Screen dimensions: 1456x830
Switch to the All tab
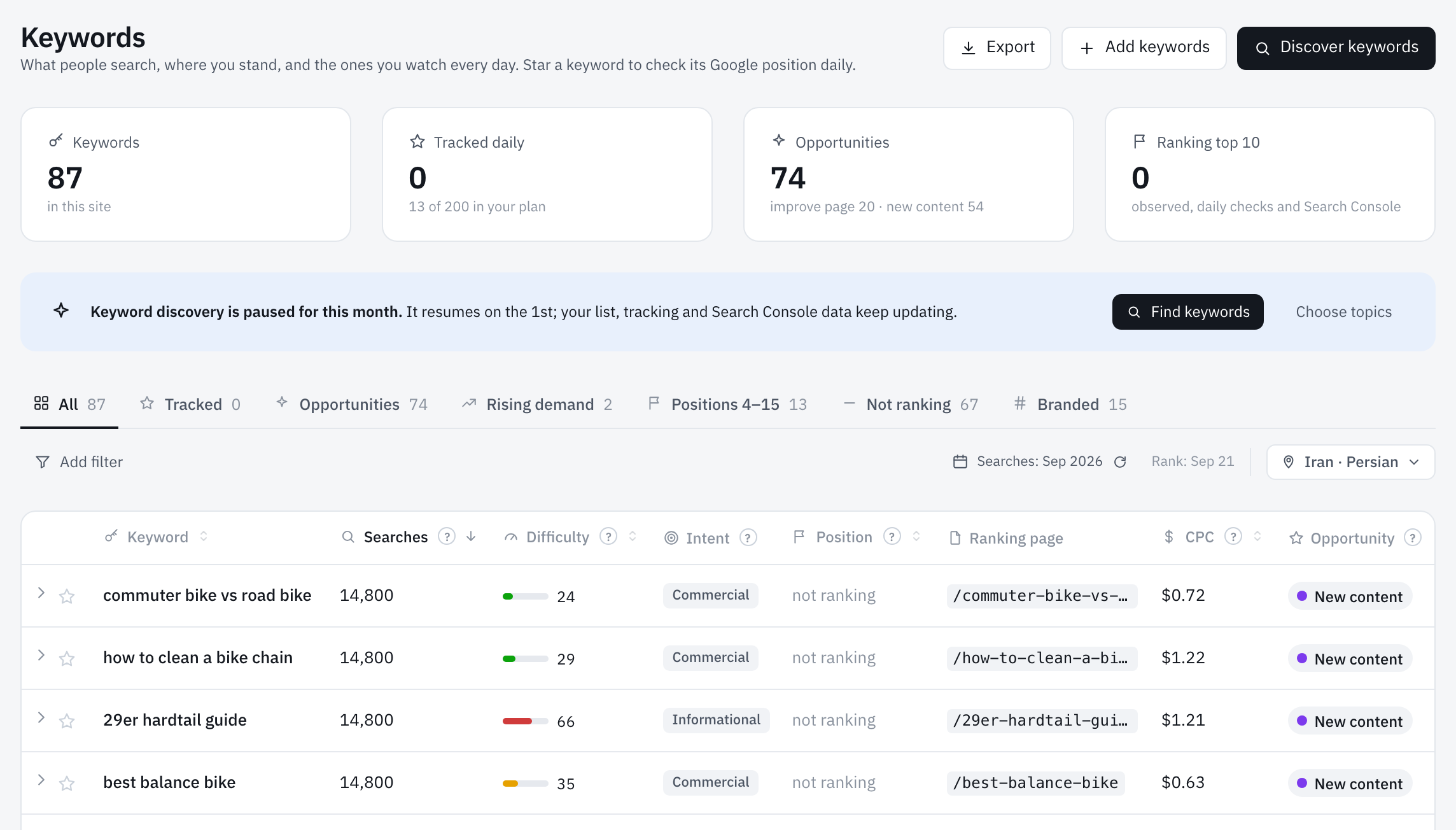[x=69, y=404]
